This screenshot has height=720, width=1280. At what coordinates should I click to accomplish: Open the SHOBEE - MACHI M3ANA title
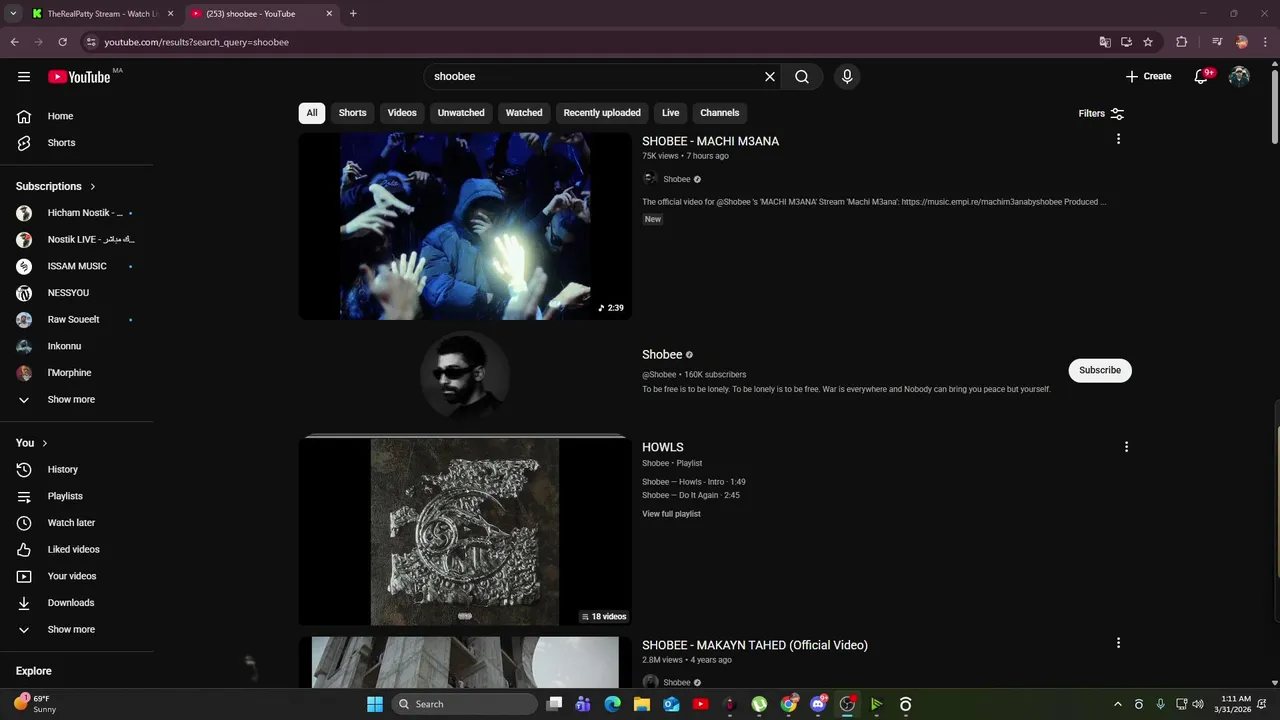coord(710,141)
